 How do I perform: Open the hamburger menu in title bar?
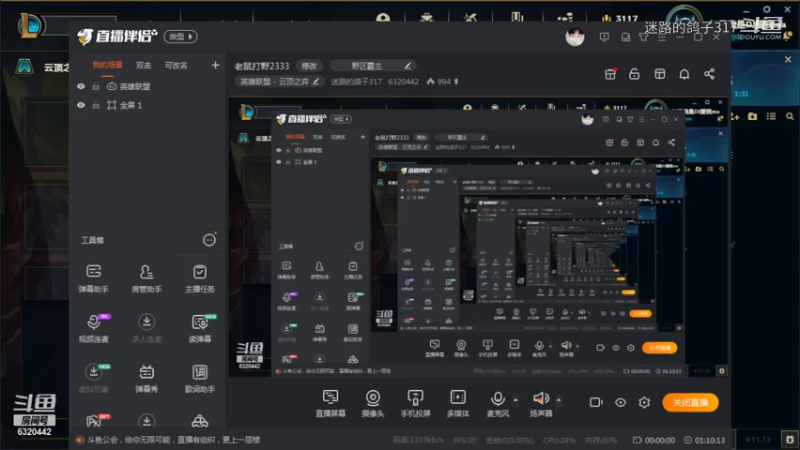pyautogui.click(x=662, y=37)
